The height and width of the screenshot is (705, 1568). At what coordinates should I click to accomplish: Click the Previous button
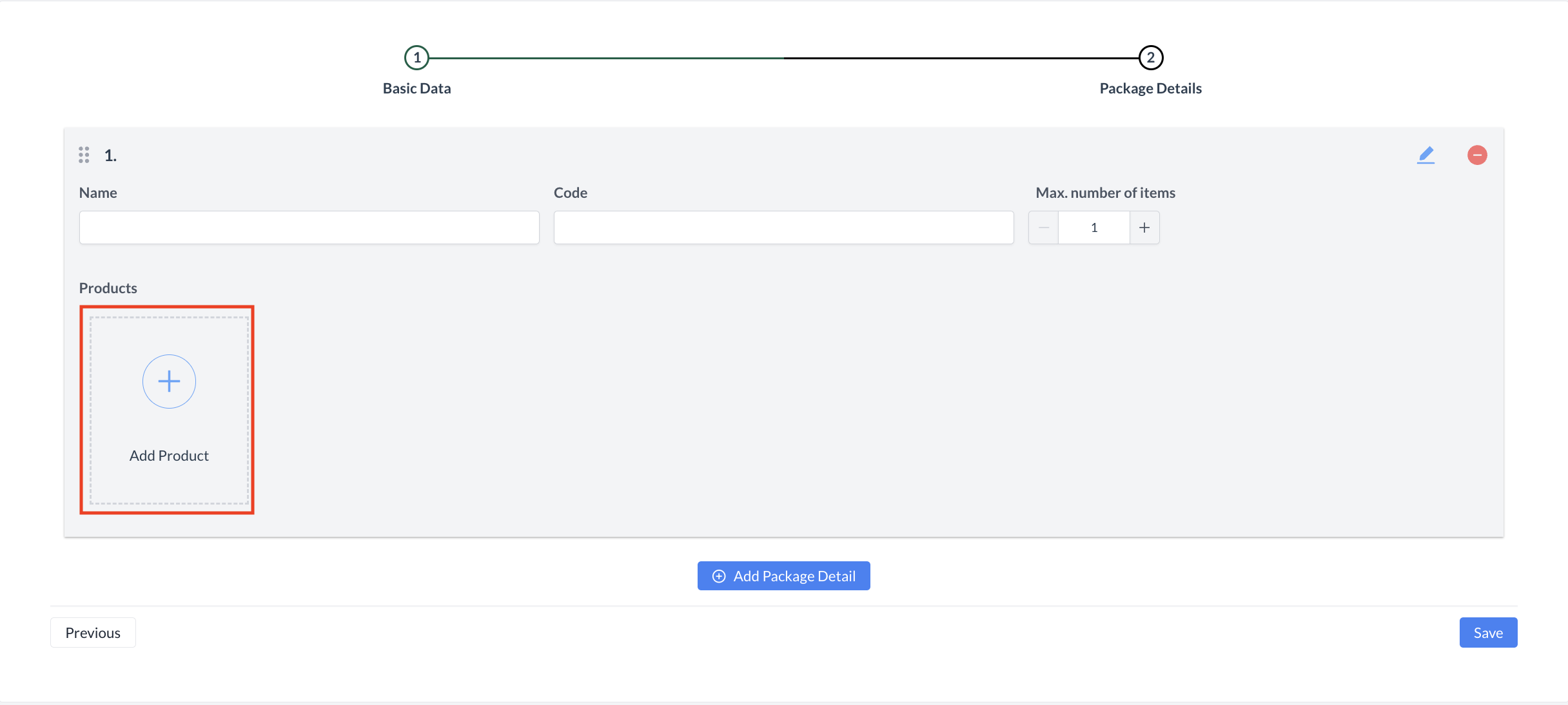coord(92,632)
